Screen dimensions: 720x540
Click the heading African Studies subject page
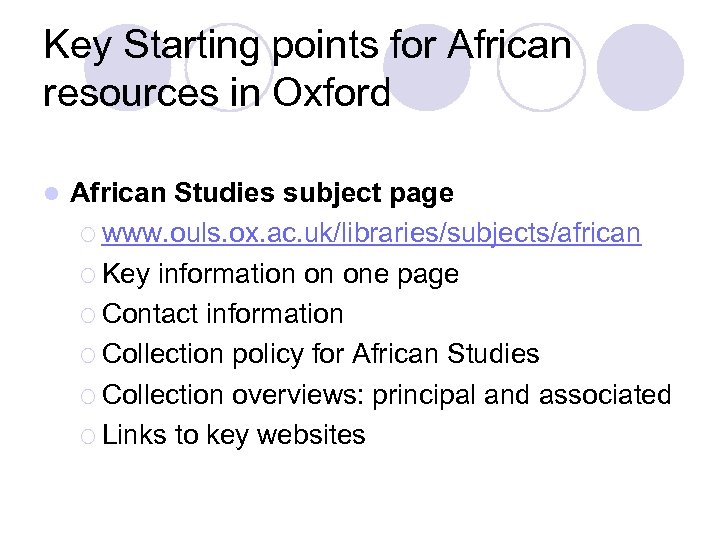click(262, 192)
